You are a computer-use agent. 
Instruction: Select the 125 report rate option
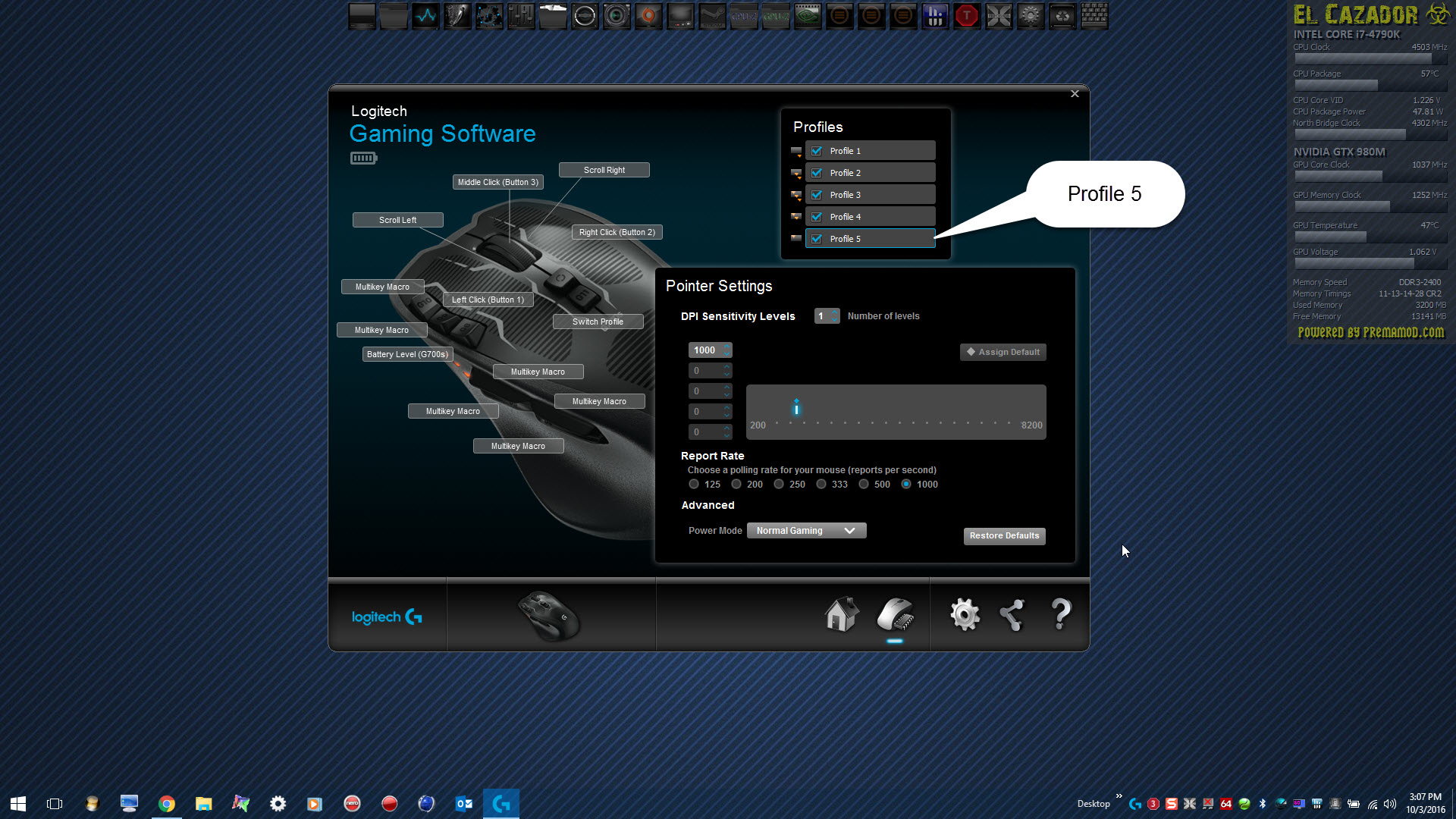coord(694,485)
